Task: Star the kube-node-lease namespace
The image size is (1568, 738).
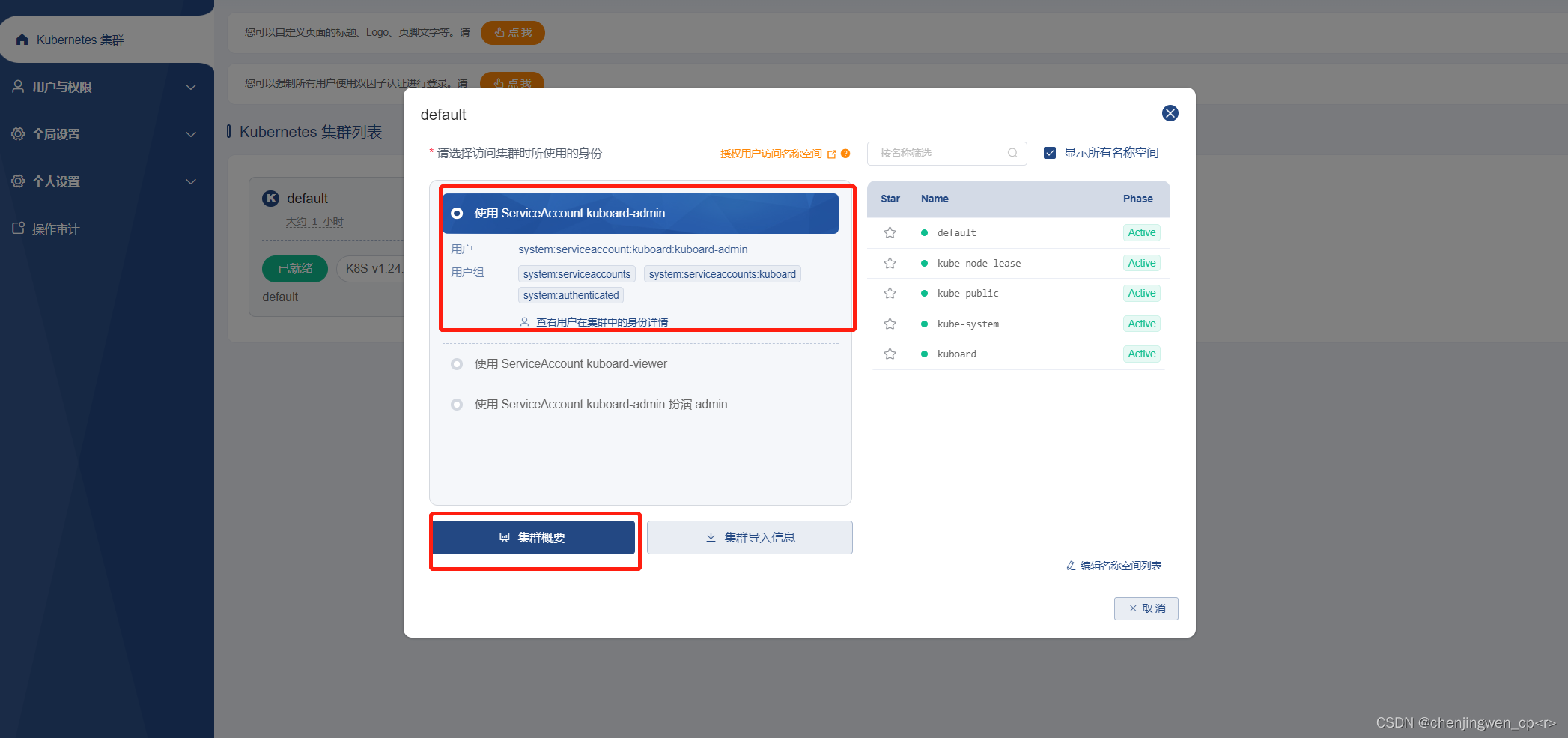Action: (890, 264)
